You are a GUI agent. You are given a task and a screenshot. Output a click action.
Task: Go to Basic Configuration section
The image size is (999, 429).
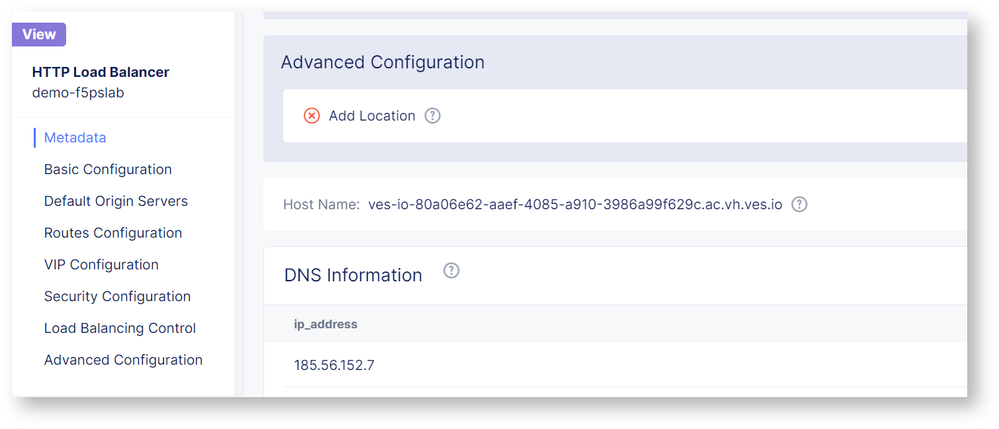click(x=108, y=170)
